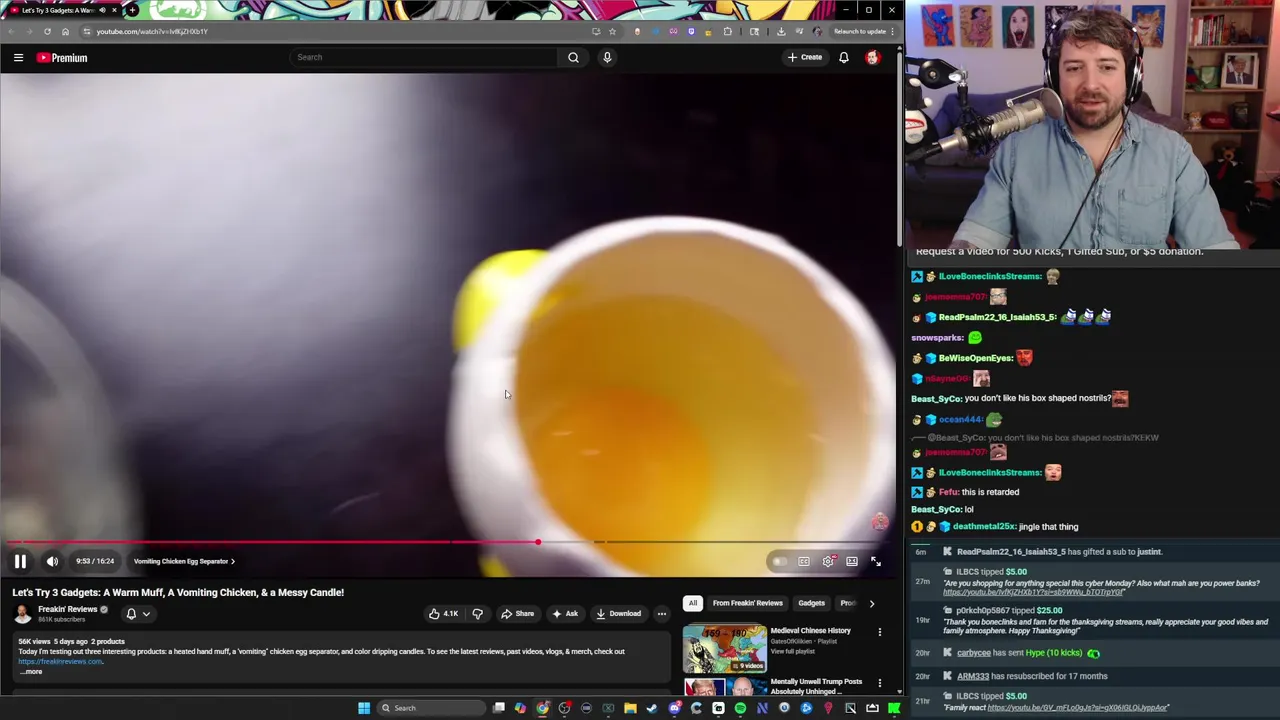Click the progress bar scrubber handle

click(x=538, y=543)
